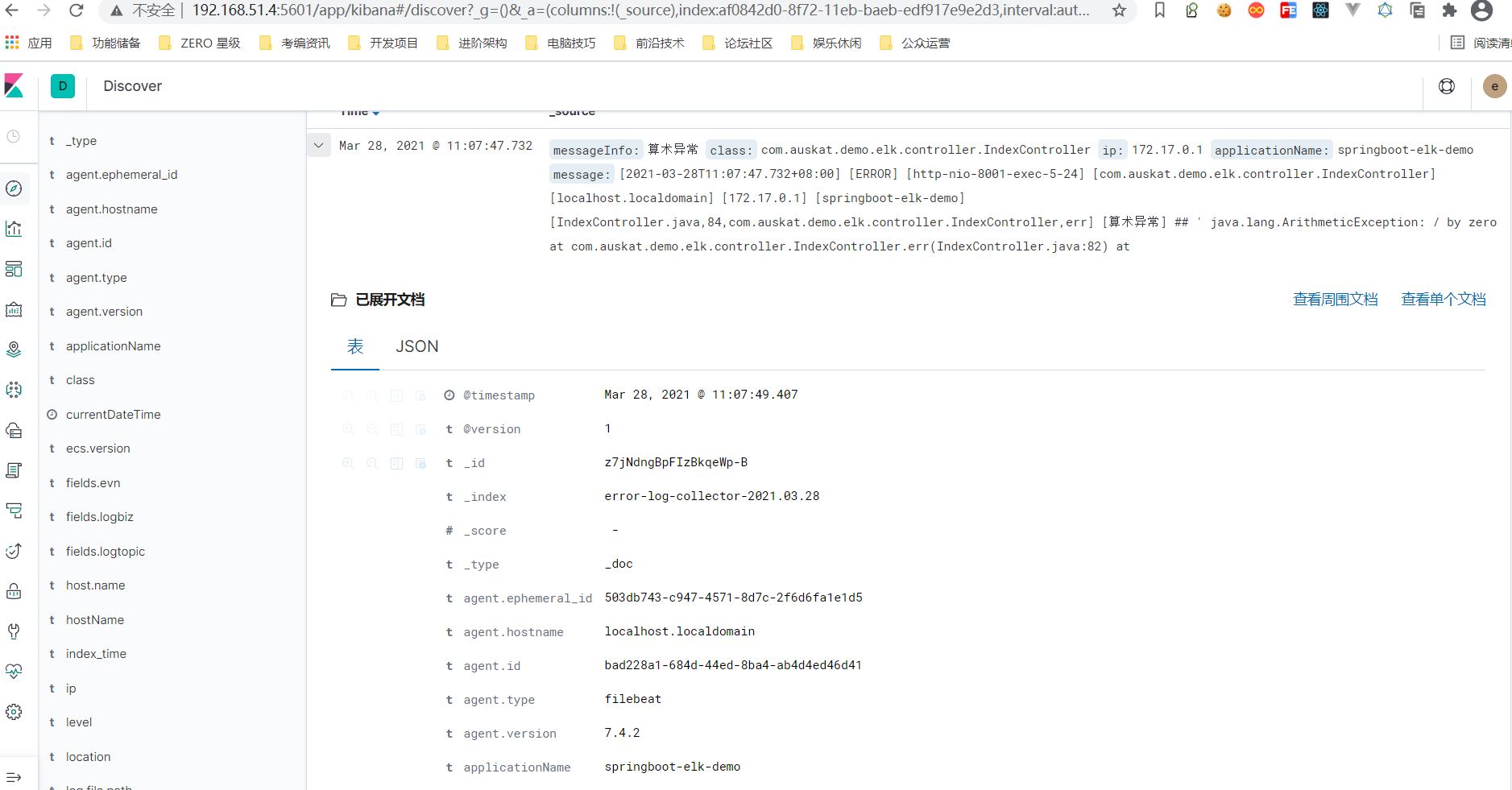Screen dimensions: 1512x790
Task: Click the browser address bar URL
Action: (640, 10)
